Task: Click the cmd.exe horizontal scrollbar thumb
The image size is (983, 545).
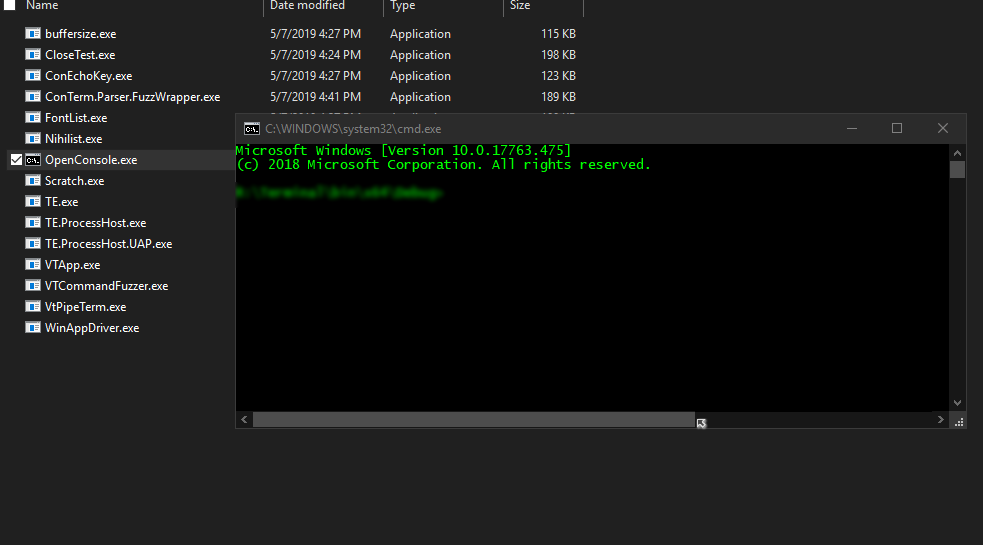Action: (x=474, y=420)
